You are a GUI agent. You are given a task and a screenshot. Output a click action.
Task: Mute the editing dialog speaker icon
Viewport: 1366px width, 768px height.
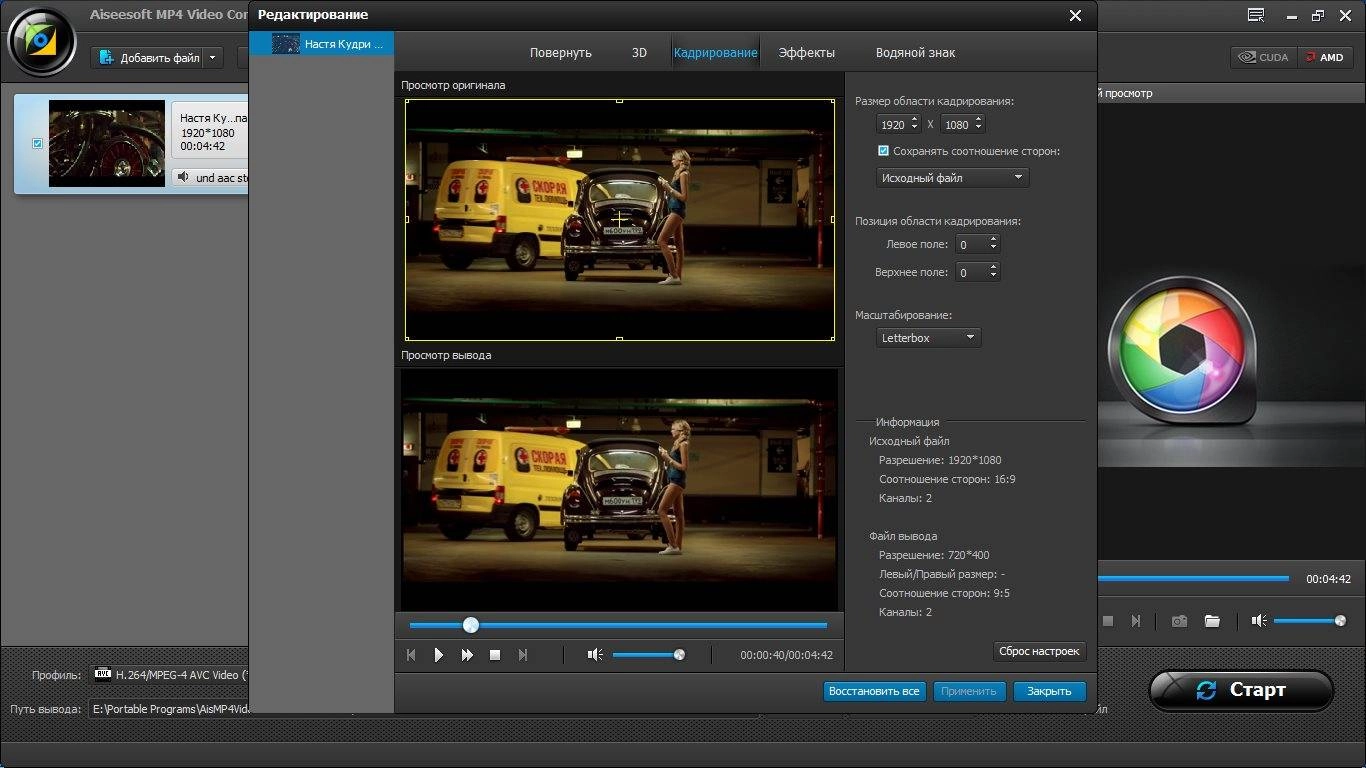point(595,655)
